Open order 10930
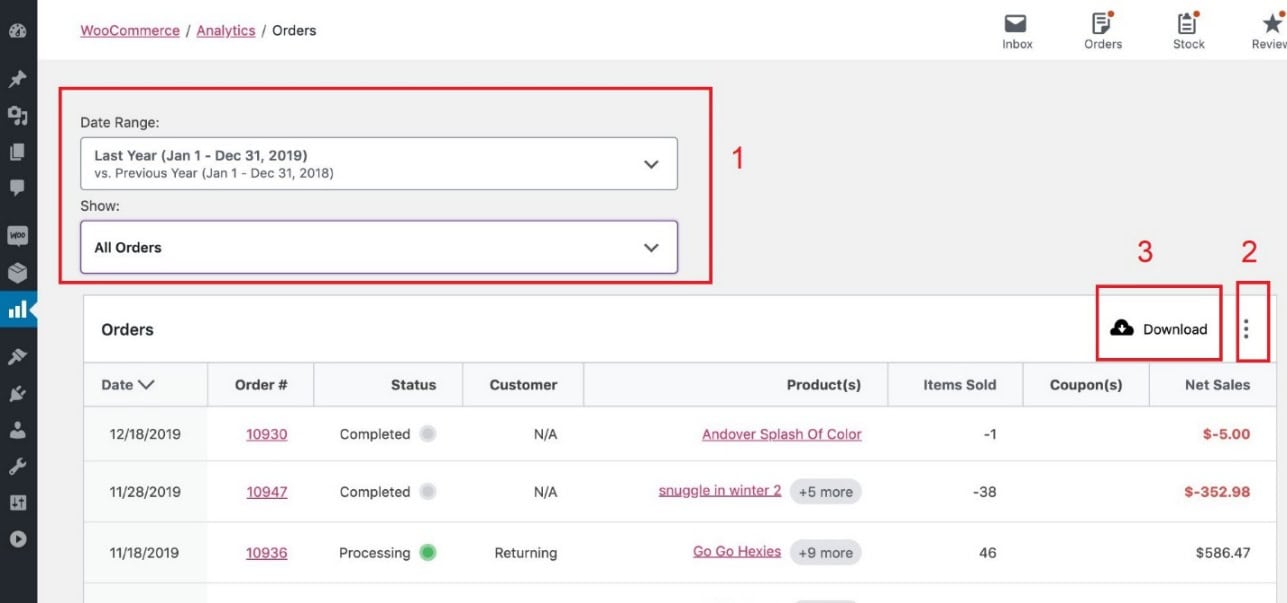The image size is (1287, 603). (265, 433)
